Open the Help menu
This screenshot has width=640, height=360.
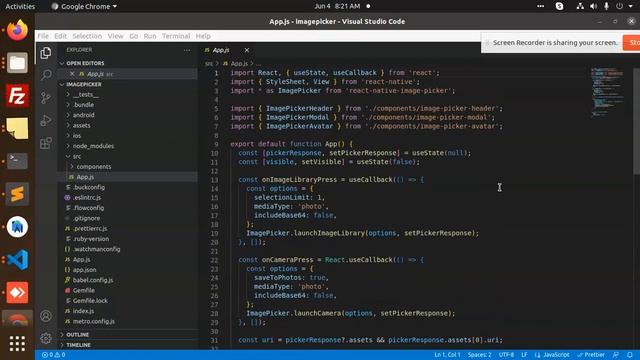point(203,36)
